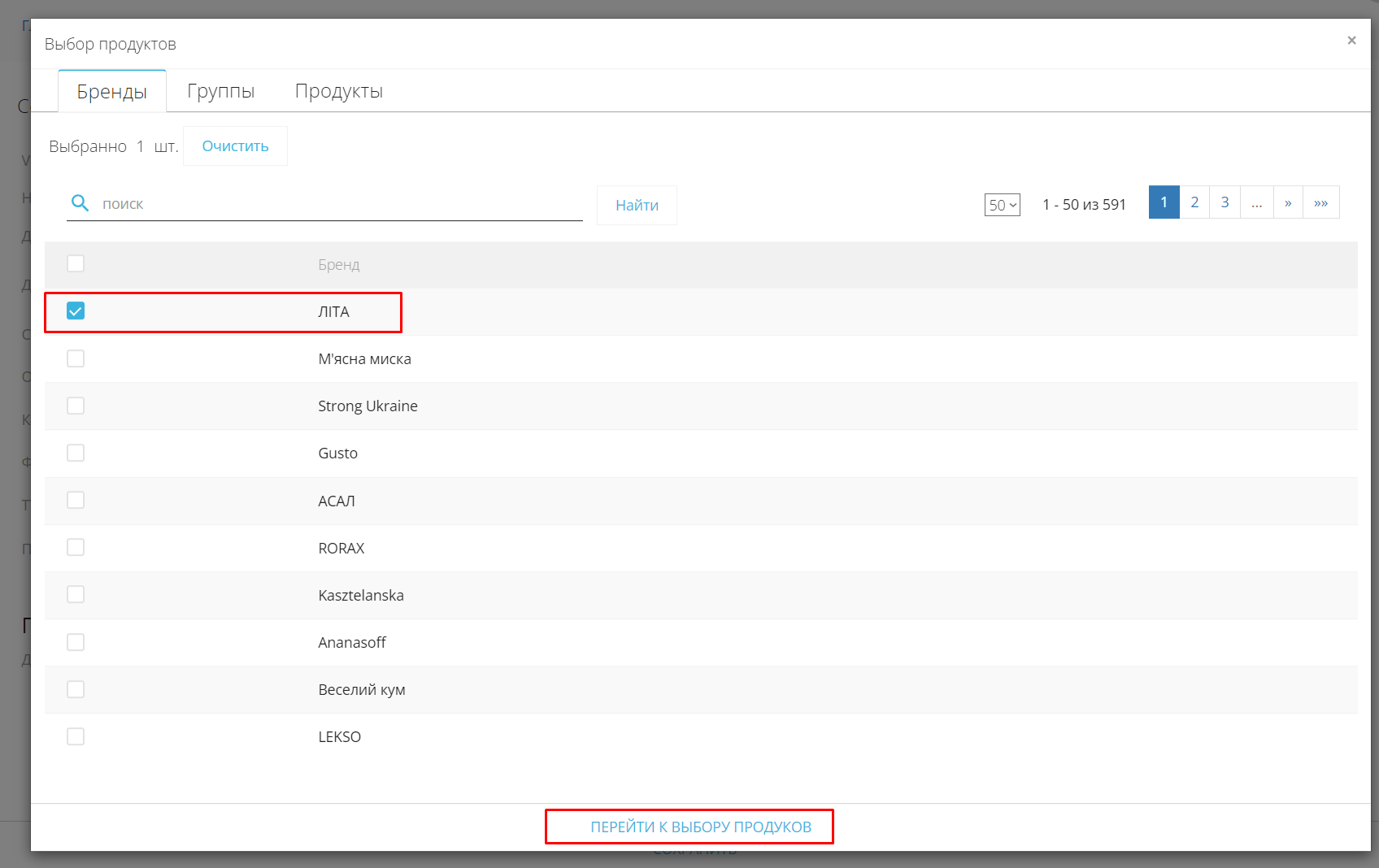Screen dimensions: 1379x868
Task: Uncheck the ЛІТА brand checkbox
Action: [x=76, y=311]
